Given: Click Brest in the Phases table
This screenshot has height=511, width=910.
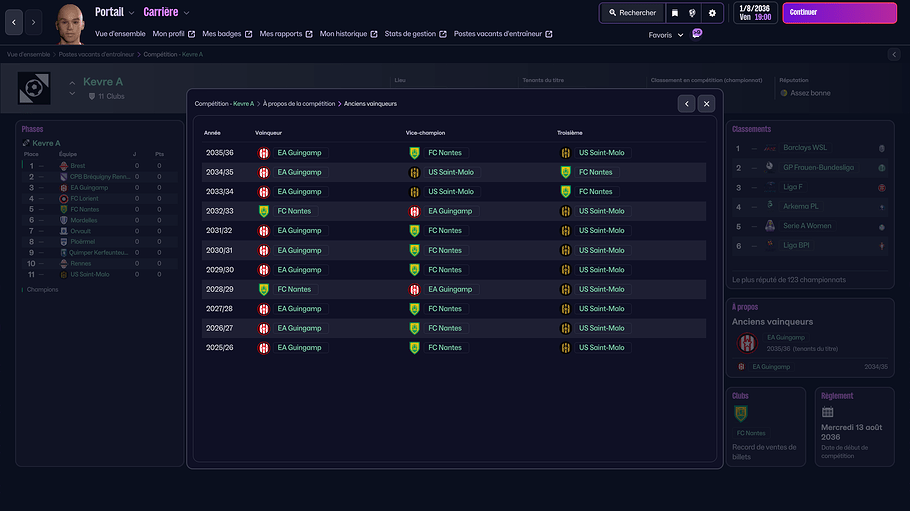Looking at the screenshot, I should (78, 166).
